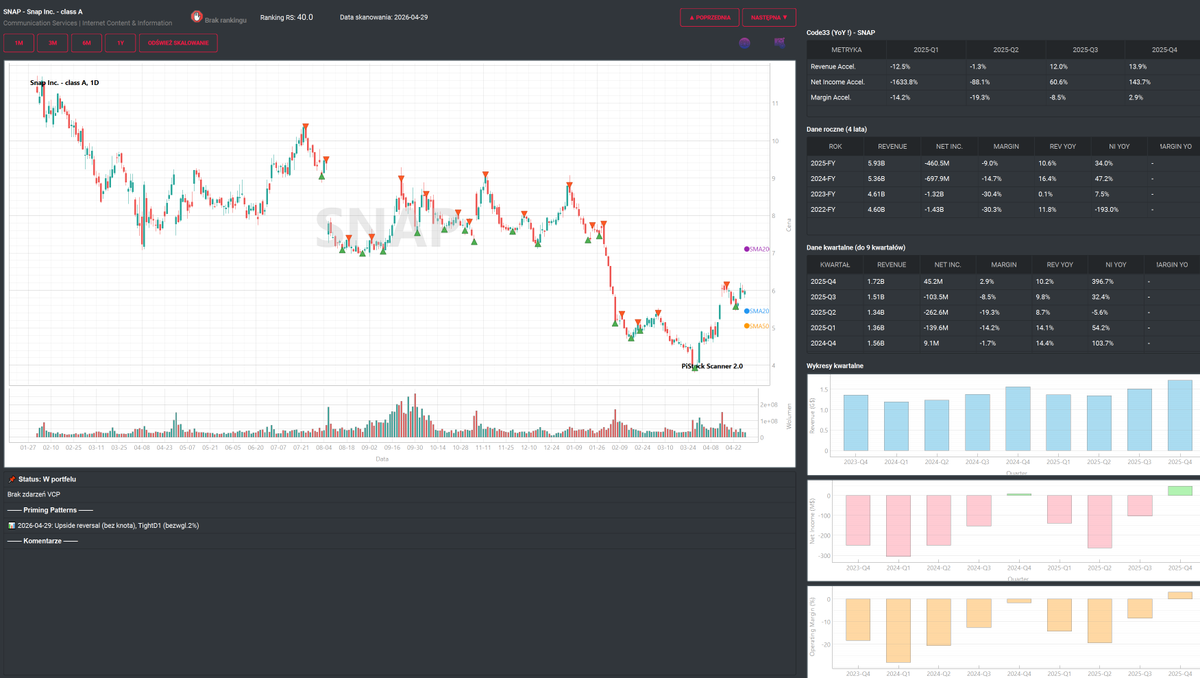The width and height of the screenshot is (1200, 678).
Task: Set chart range to 1M
Action: tap(19, 43)
